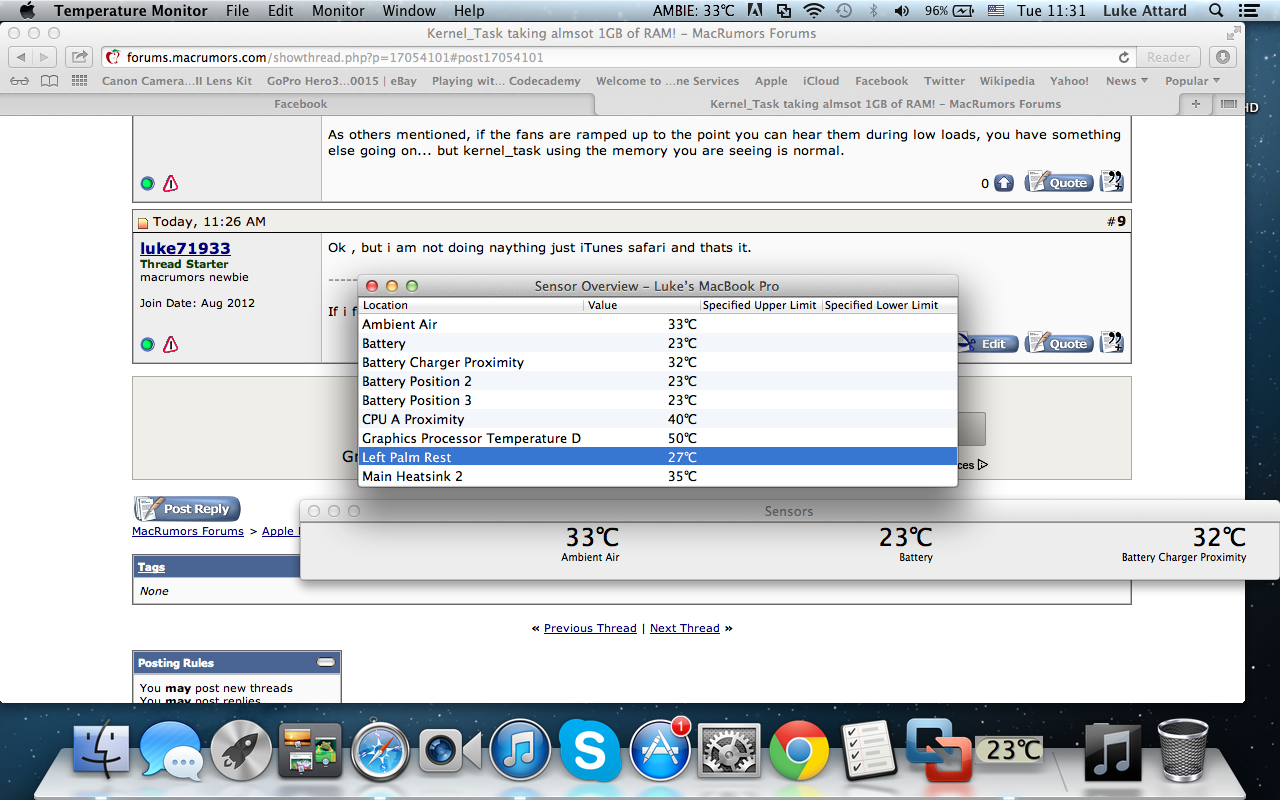
Task: Select the CPU A Proximity sensor row
Action: 658,419
